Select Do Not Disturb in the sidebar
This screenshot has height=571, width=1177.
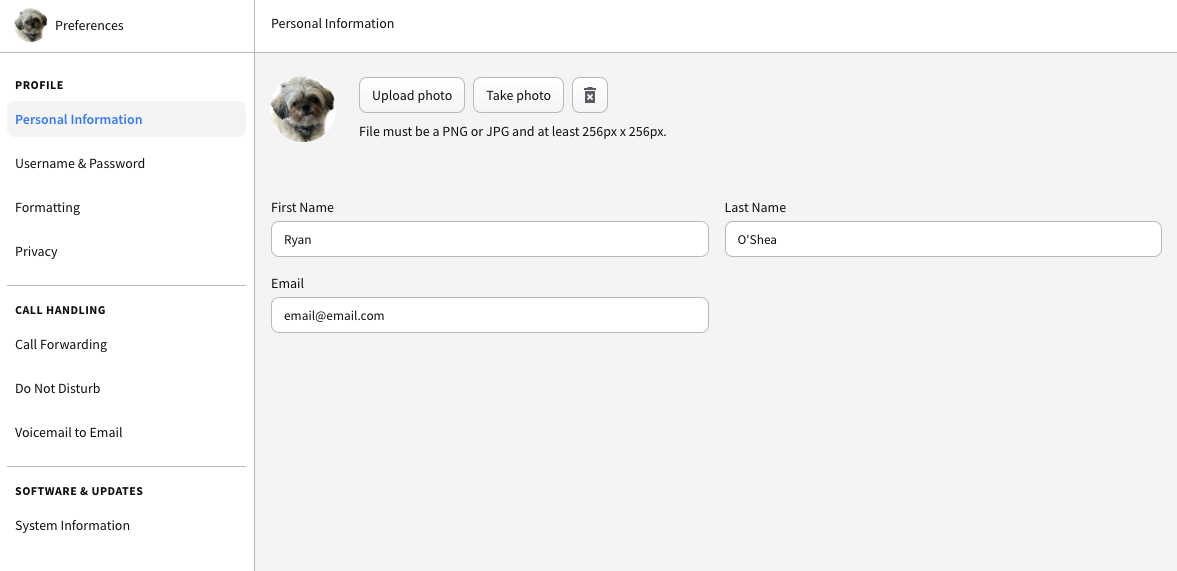(x=126, y=389)
